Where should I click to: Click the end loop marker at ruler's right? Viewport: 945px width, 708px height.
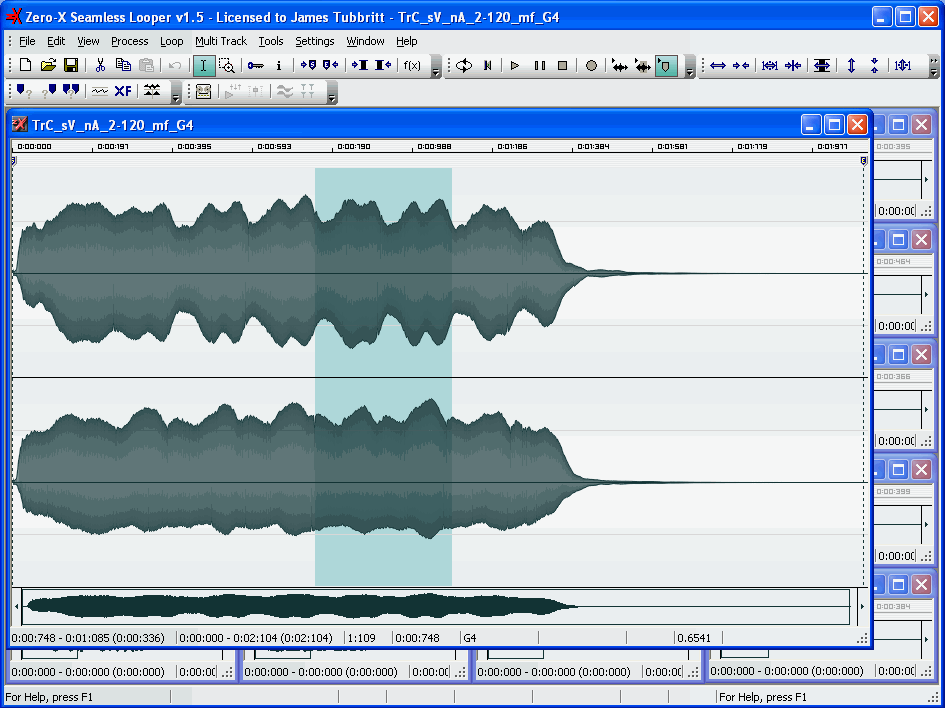pos(864,160)
